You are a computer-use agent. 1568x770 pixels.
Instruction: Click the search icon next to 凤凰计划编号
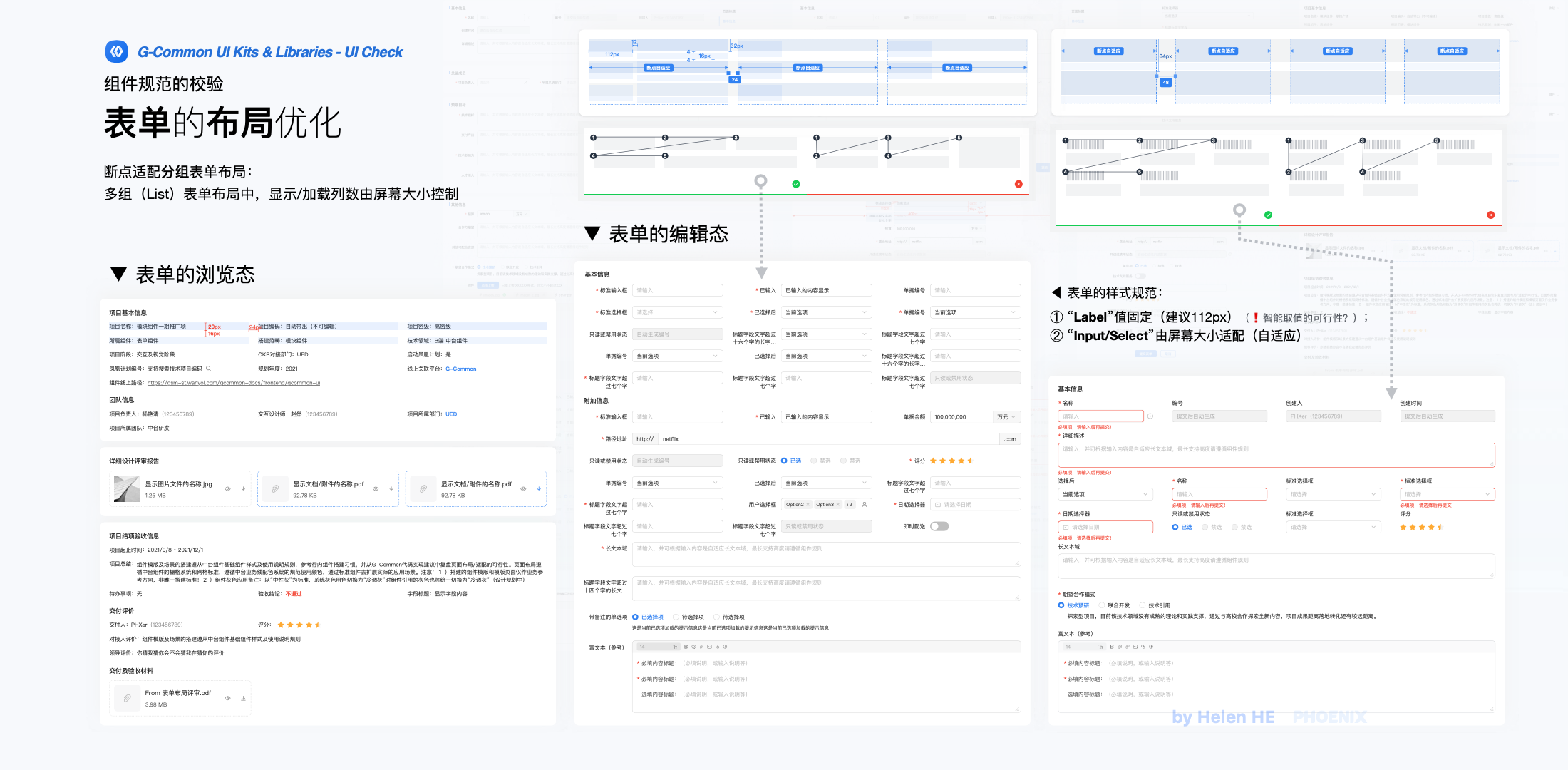click(x=208, y=369)
